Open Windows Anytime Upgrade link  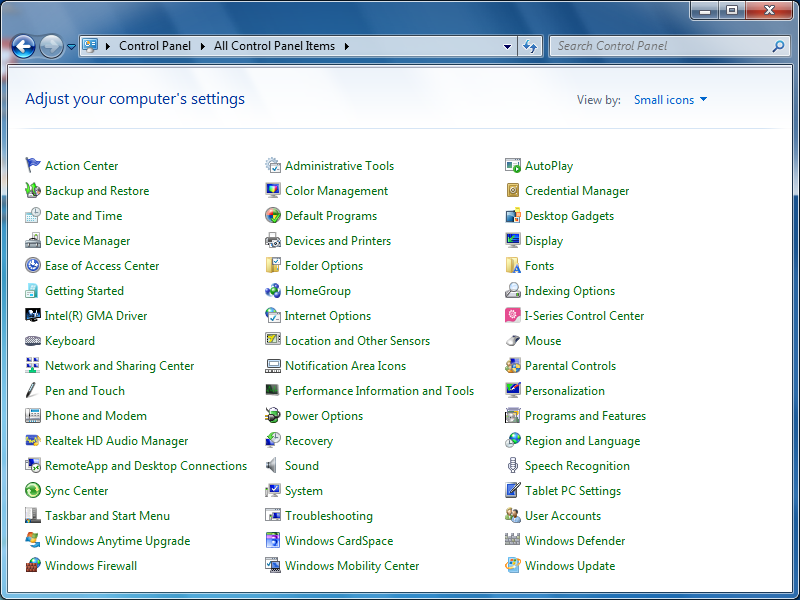(117, 541)
